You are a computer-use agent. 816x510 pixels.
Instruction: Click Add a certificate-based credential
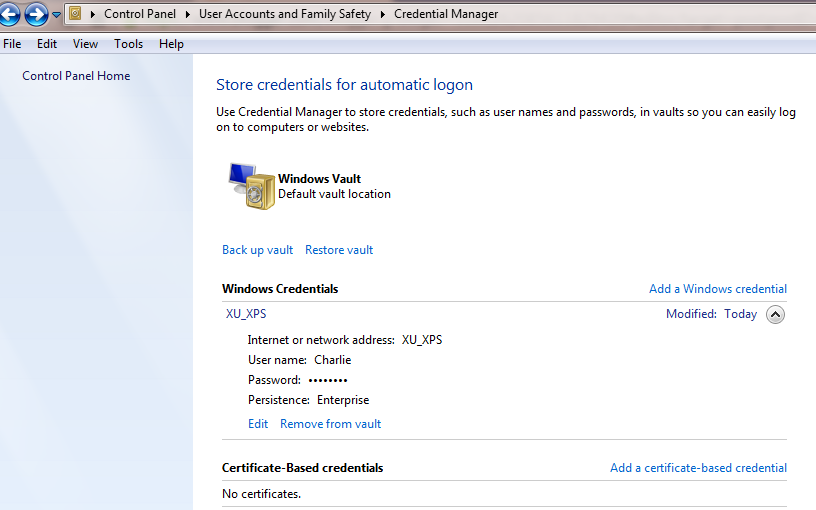pyautogui.click(x=698, y=468)
